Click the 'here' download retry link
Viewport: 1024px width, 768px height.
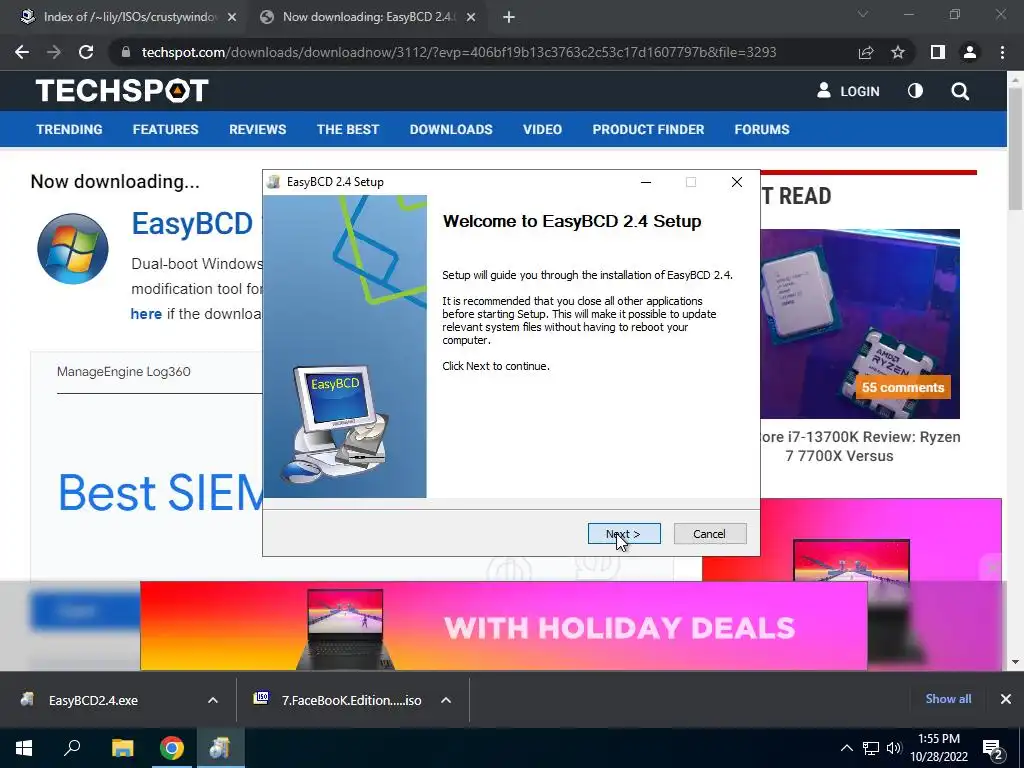click(x=146, y=314)
